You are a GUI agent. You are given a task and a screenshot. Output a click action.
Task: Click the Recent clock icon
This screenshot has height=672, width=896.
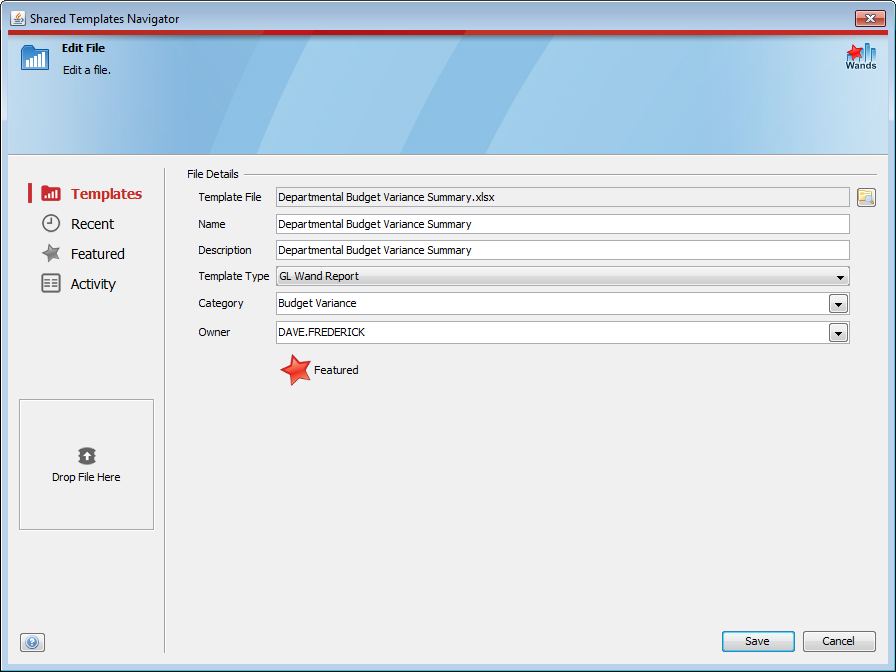(51, 223)
